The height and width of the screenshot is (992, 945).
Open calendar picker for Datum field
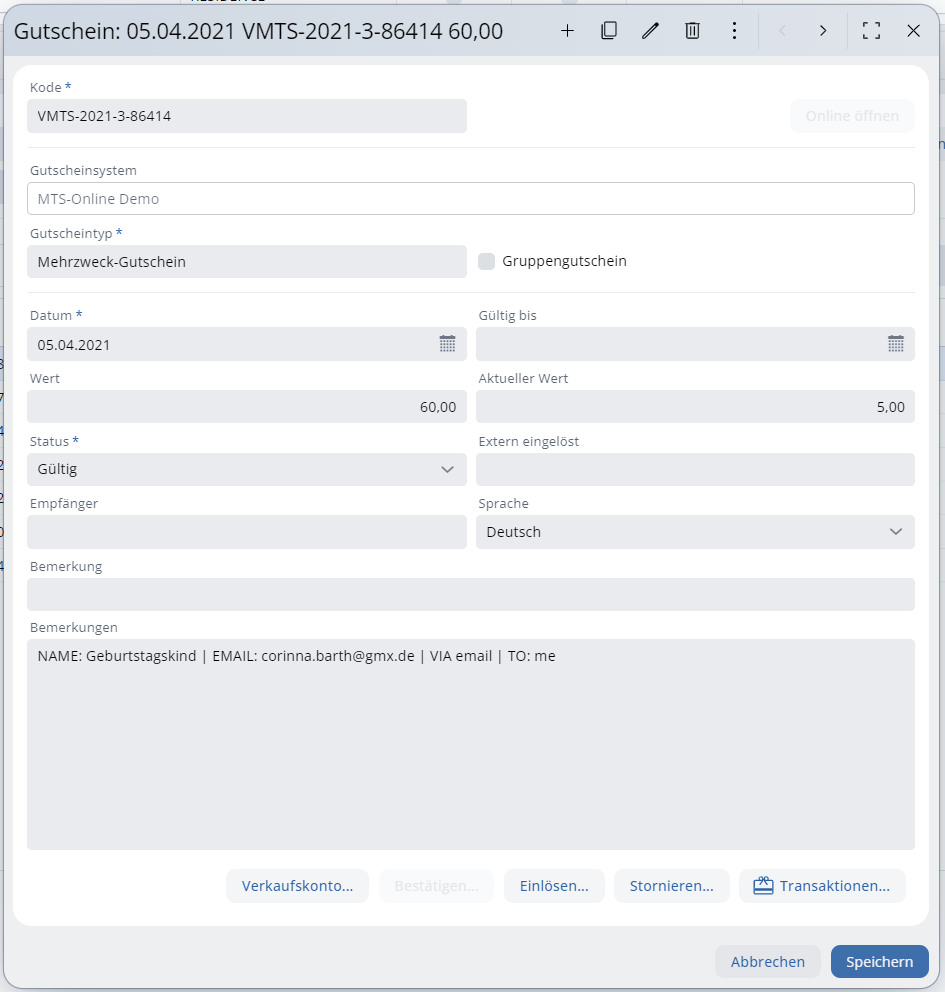[447, 344]
